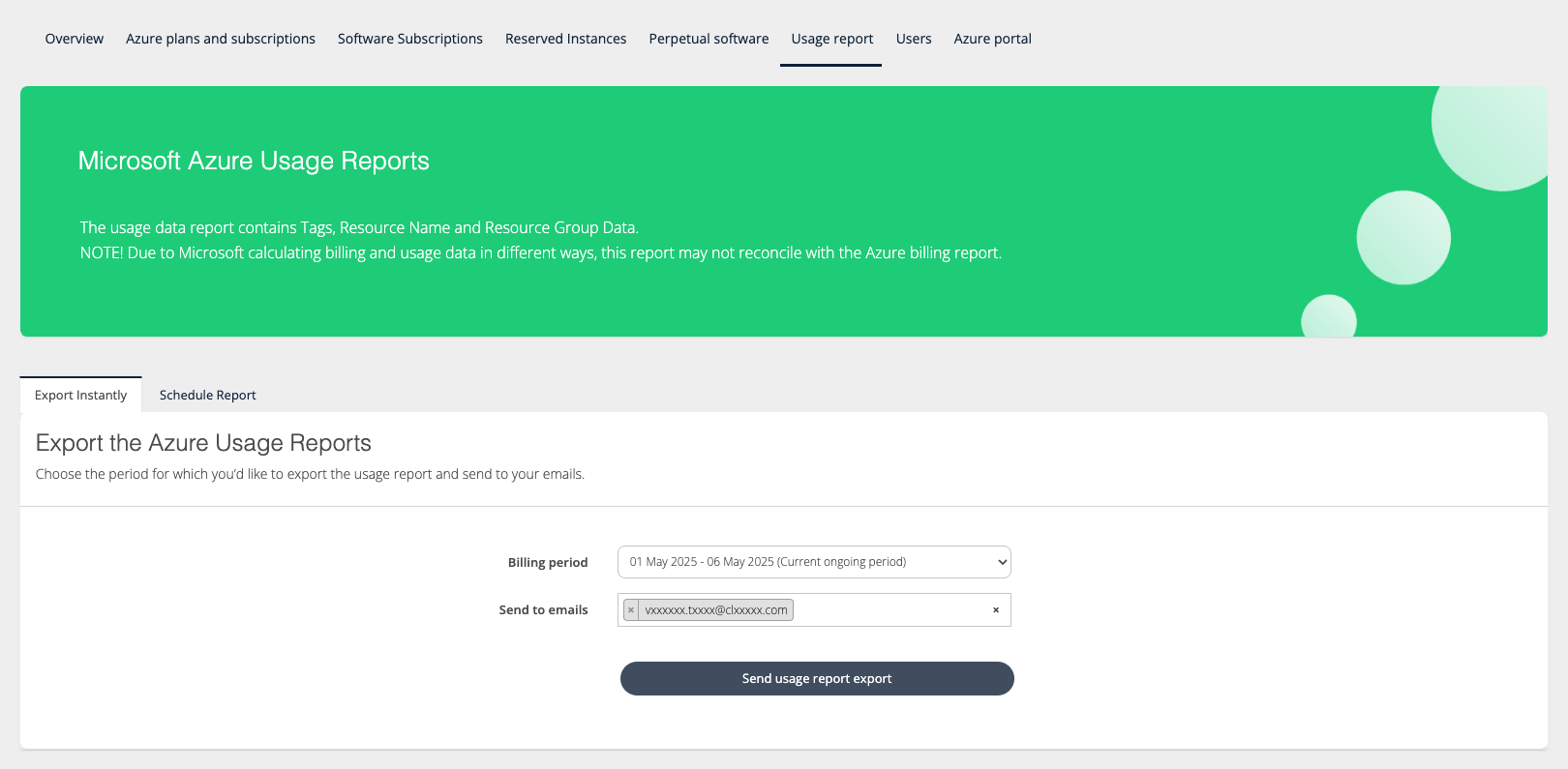Screen dimensions: 1568x769
Task: Follow the Azure portal link
Action: (992, 39)
